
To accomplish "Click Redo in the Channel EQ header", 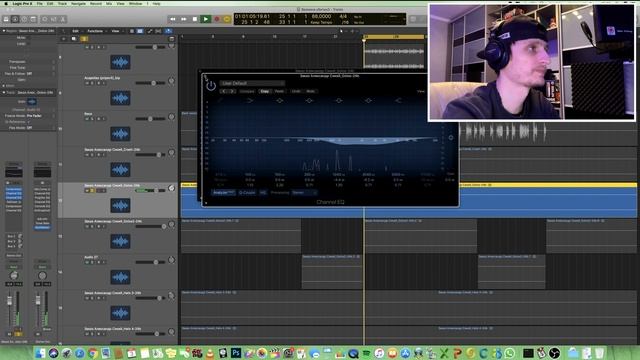I will coord(311,91).
